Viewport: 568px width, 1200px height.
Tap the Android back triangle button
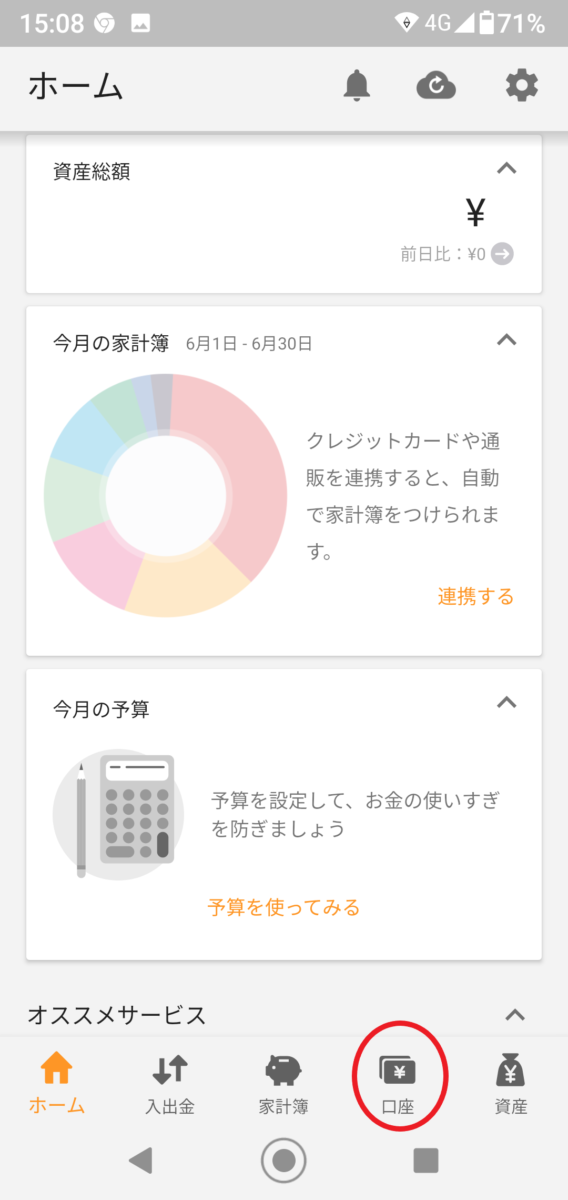(x=141, y=1160)
